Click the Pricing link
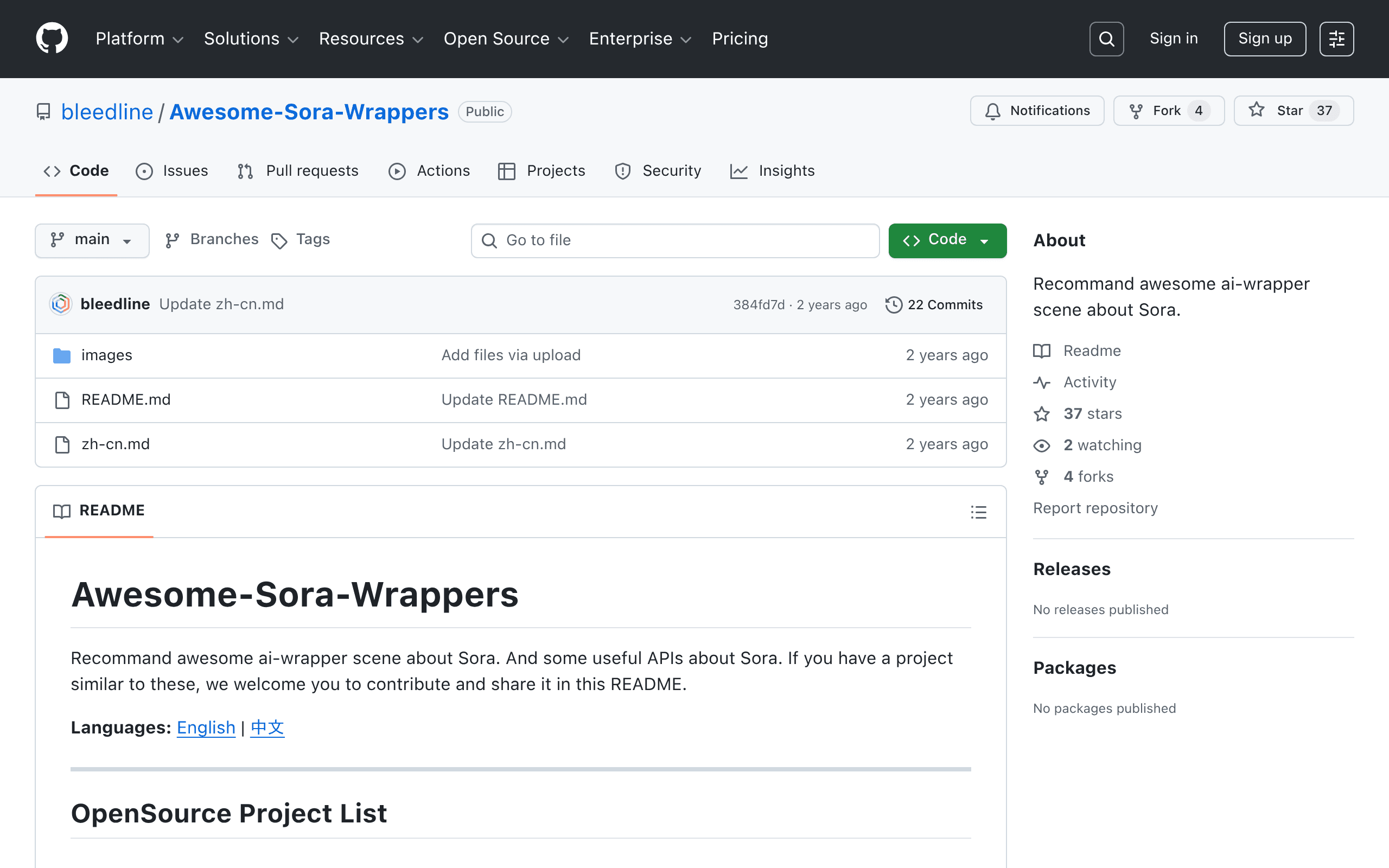 pyautogui.click(x=740, y=39)
